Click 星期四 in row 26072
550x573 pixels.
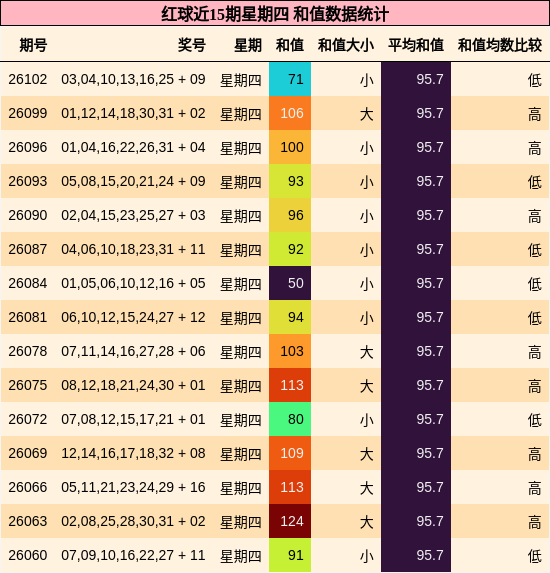(x=241, y=420)
